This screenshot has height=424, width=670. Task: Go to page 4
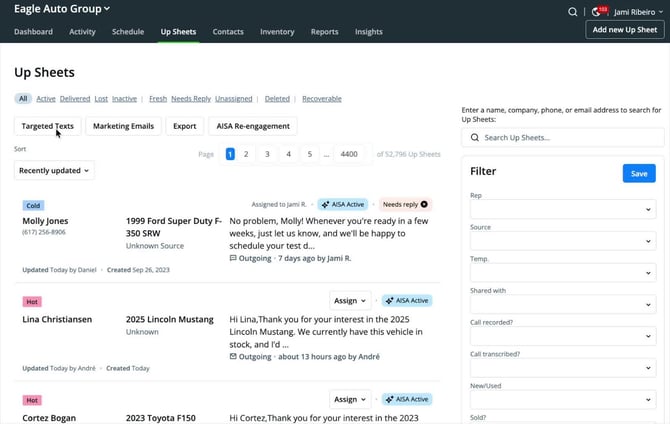click(289, 154)
